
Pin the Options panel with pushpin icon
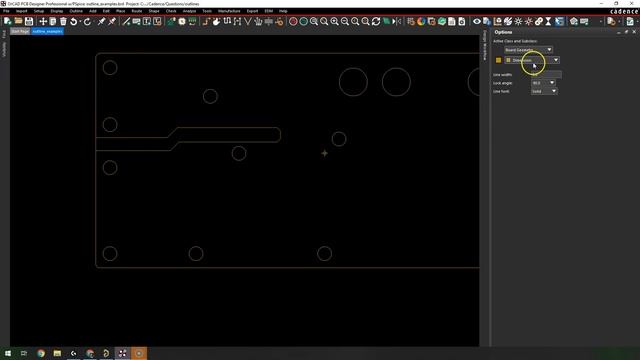627,32
